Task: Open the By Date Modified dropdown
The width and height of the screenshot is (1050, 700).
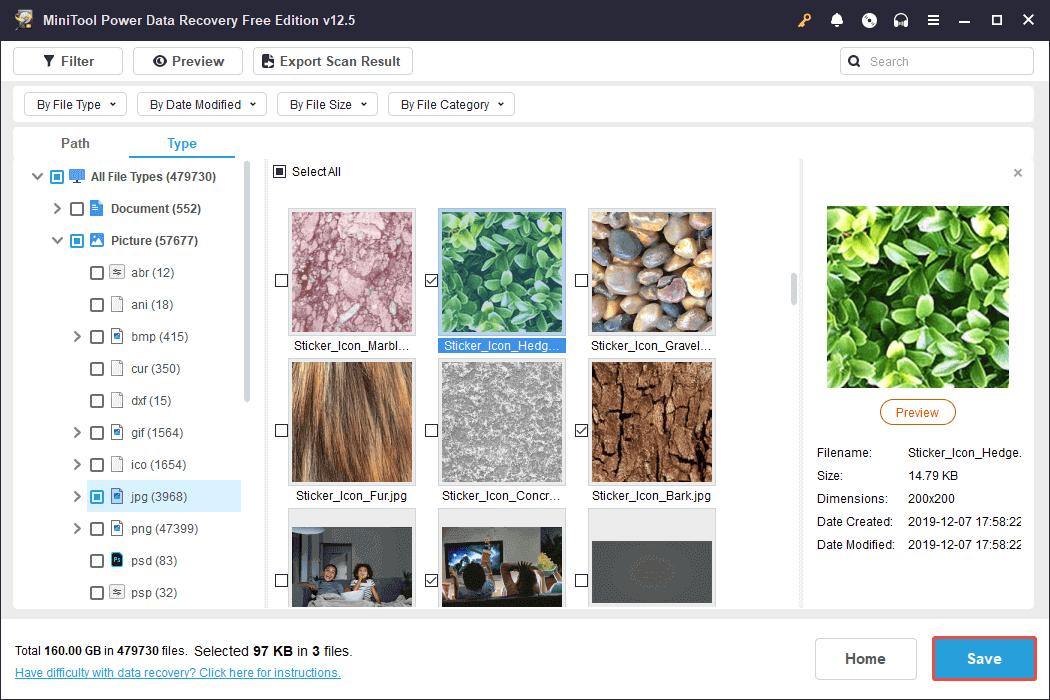Action: click(x=201, y=104)
